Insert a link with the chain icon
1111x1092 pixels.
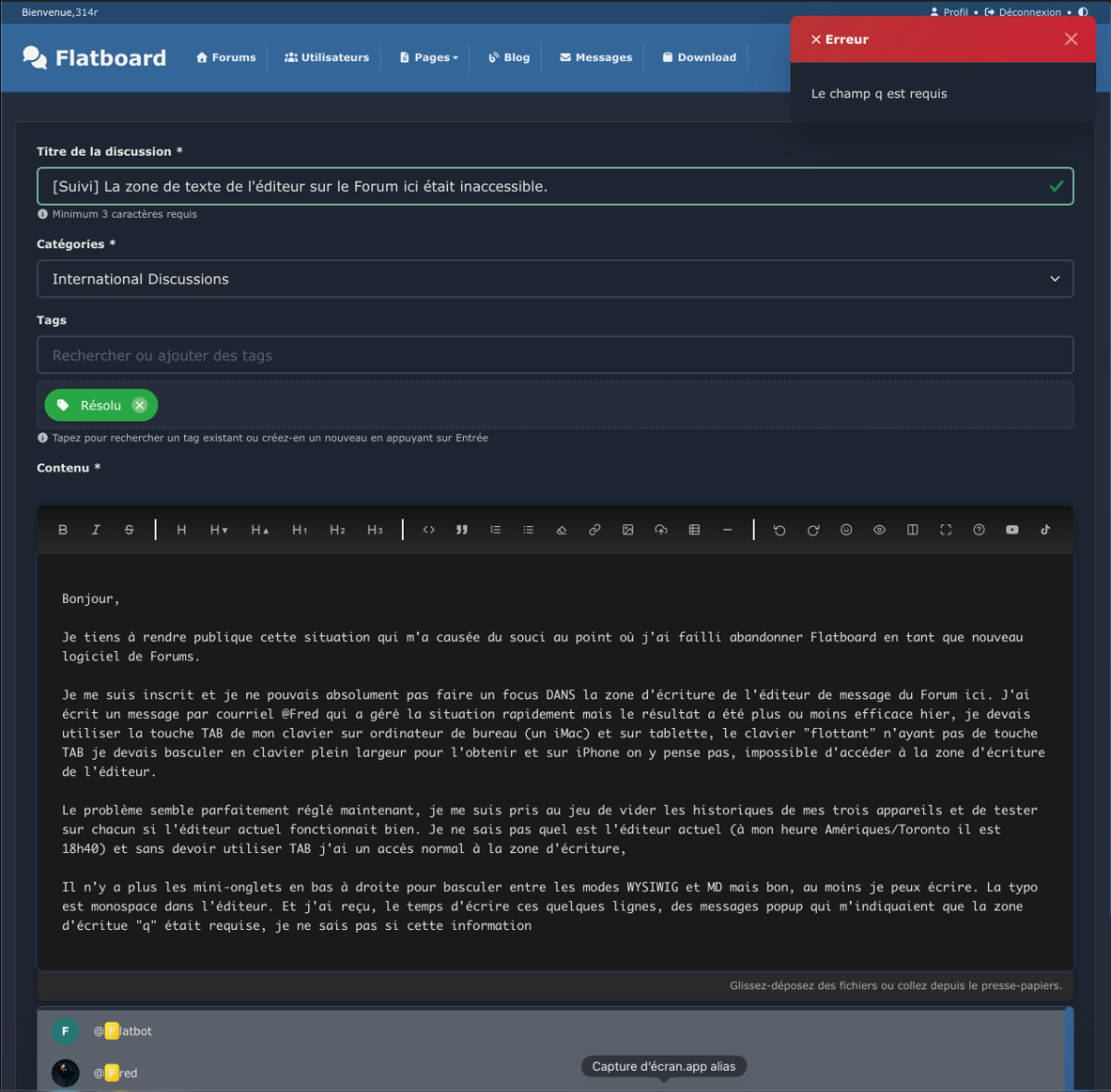(x=594, y=530)
